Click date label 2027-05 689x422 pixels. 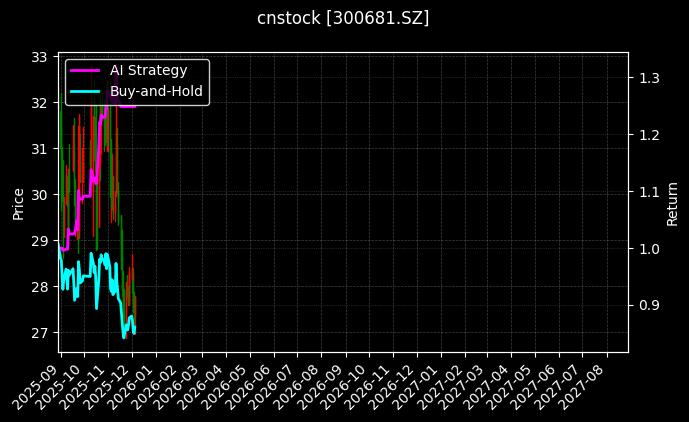[x=508, y=386]
